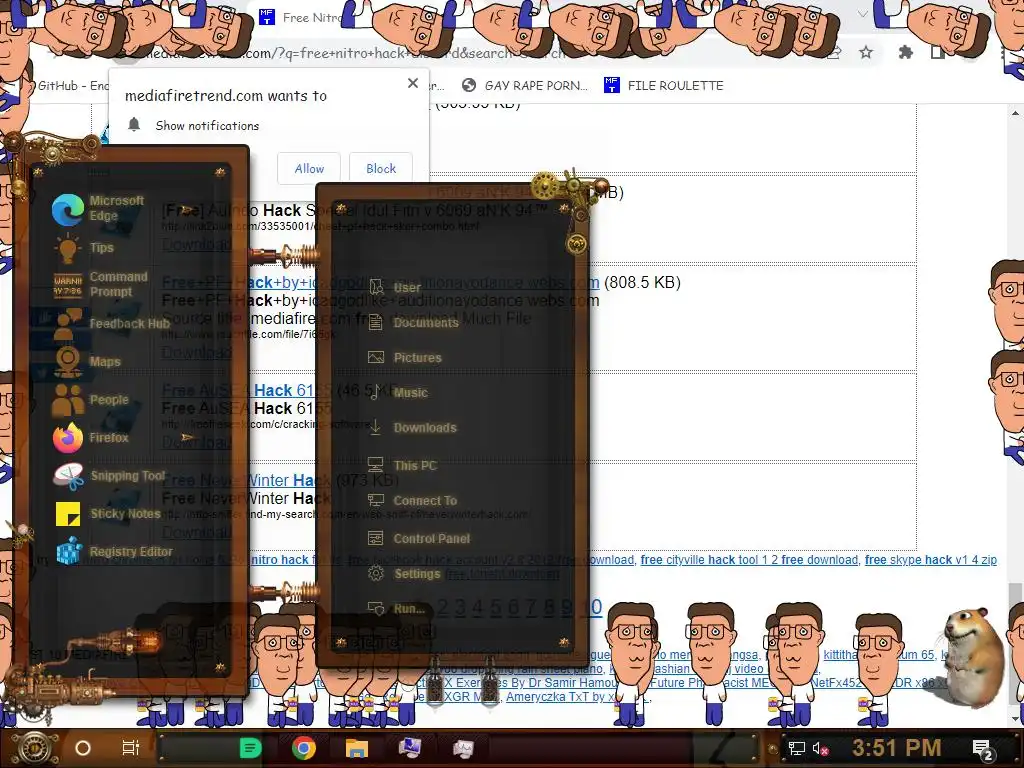Launch the Maps app entry
Viewport: 1024px width, 768px height.
(87, 362)
